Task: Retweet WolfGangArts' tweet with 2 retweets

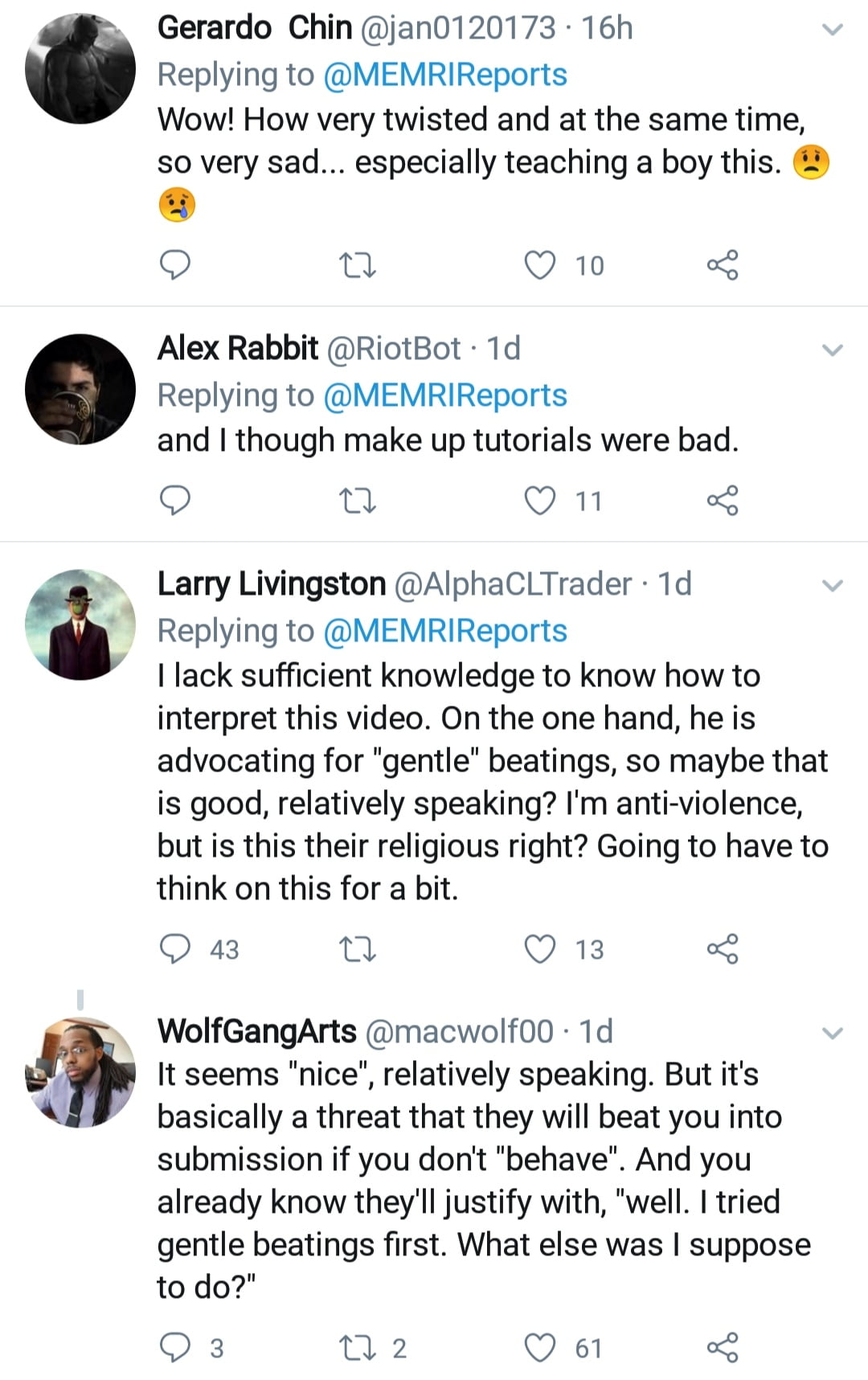Action: 358,1348
